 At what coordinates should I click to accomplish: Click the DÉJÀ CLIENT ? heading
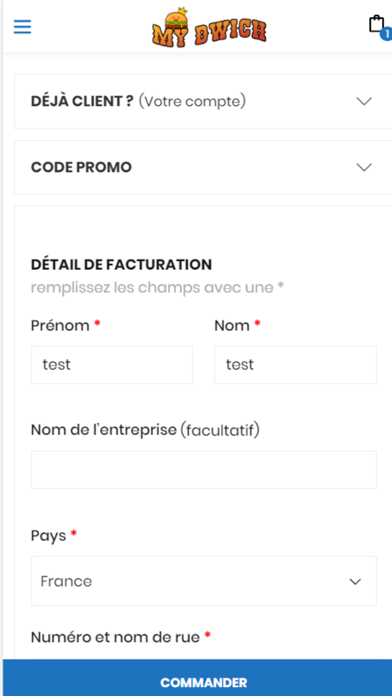point(82,101)
